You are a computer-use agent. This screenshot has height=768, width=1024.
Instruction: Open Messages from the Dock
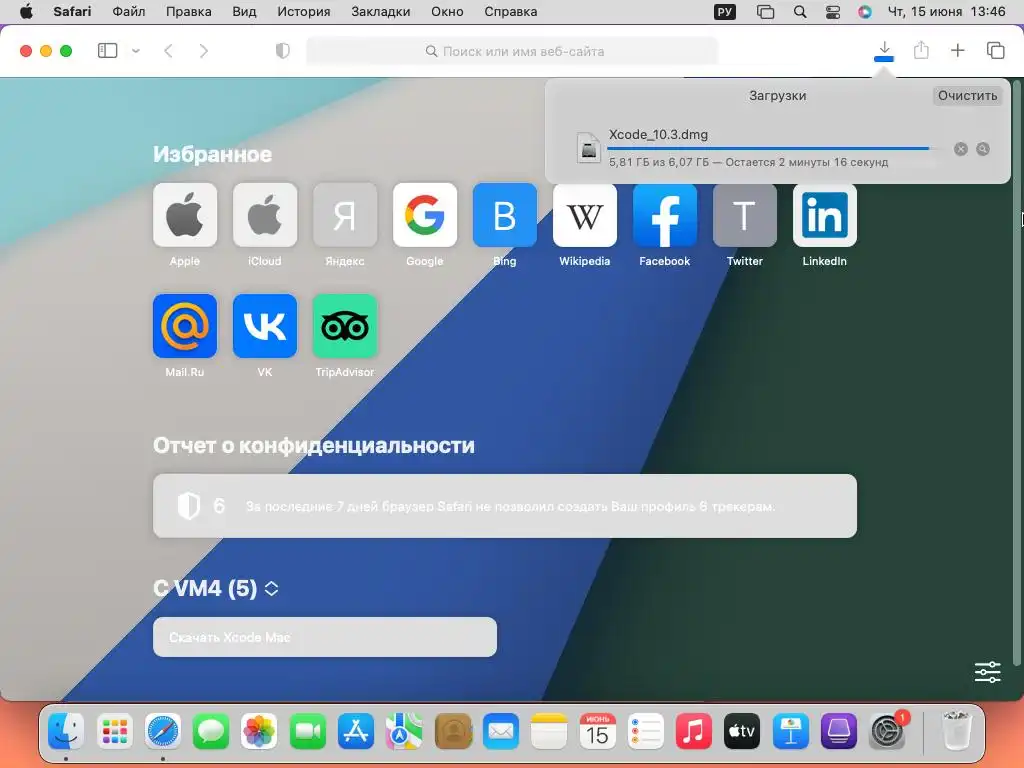click(211, 731)
